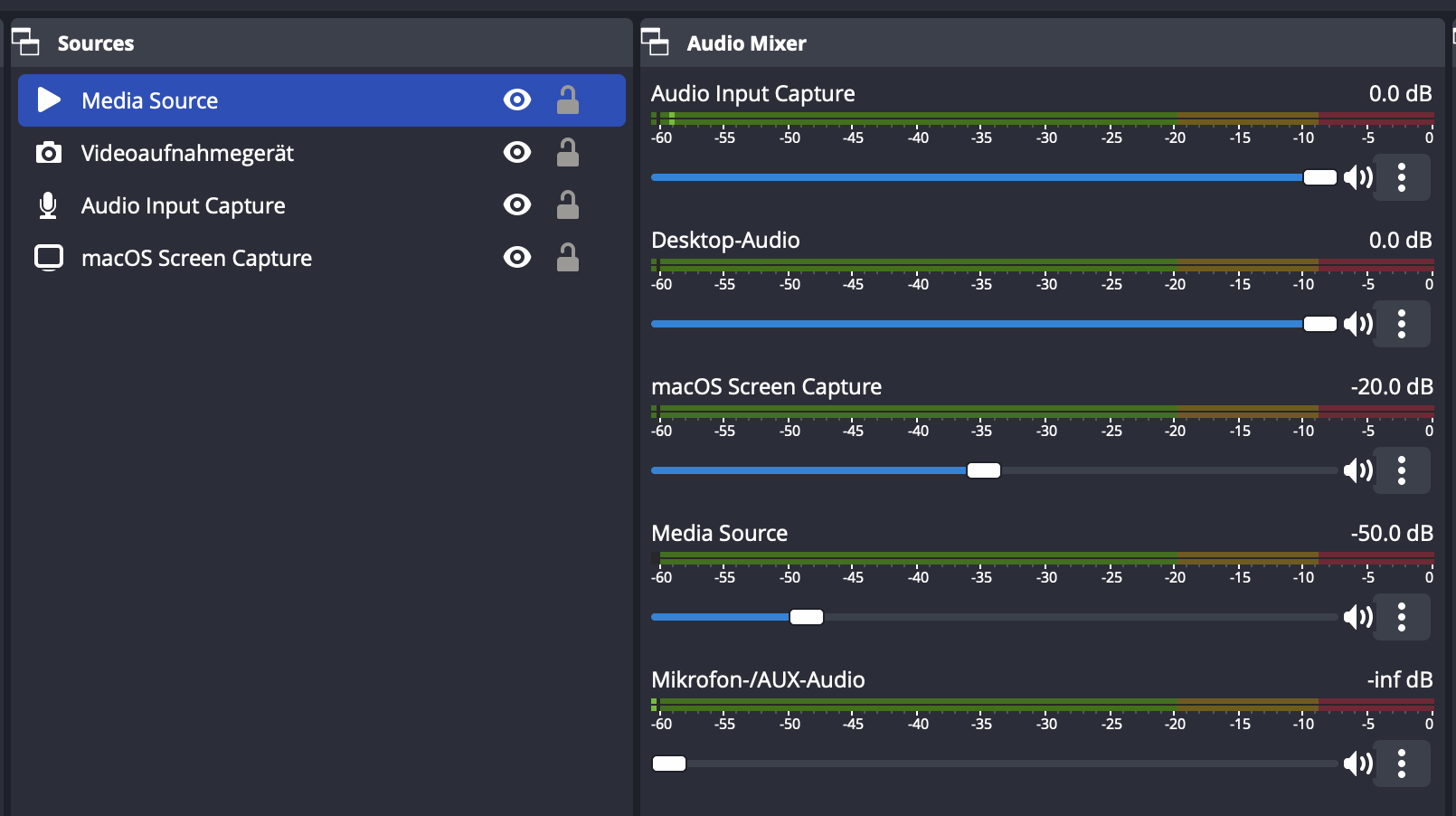Select the Audio Input Capture source row
Viewport: 1456px width, 816px height.
pyautogui.click(x=322, y=205)
